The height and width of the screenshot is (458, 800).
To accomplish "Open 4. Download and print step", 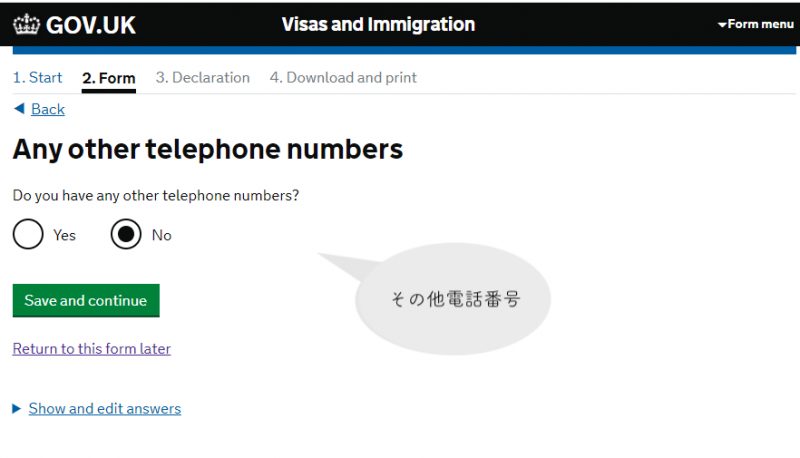I will tap(343, 78).
